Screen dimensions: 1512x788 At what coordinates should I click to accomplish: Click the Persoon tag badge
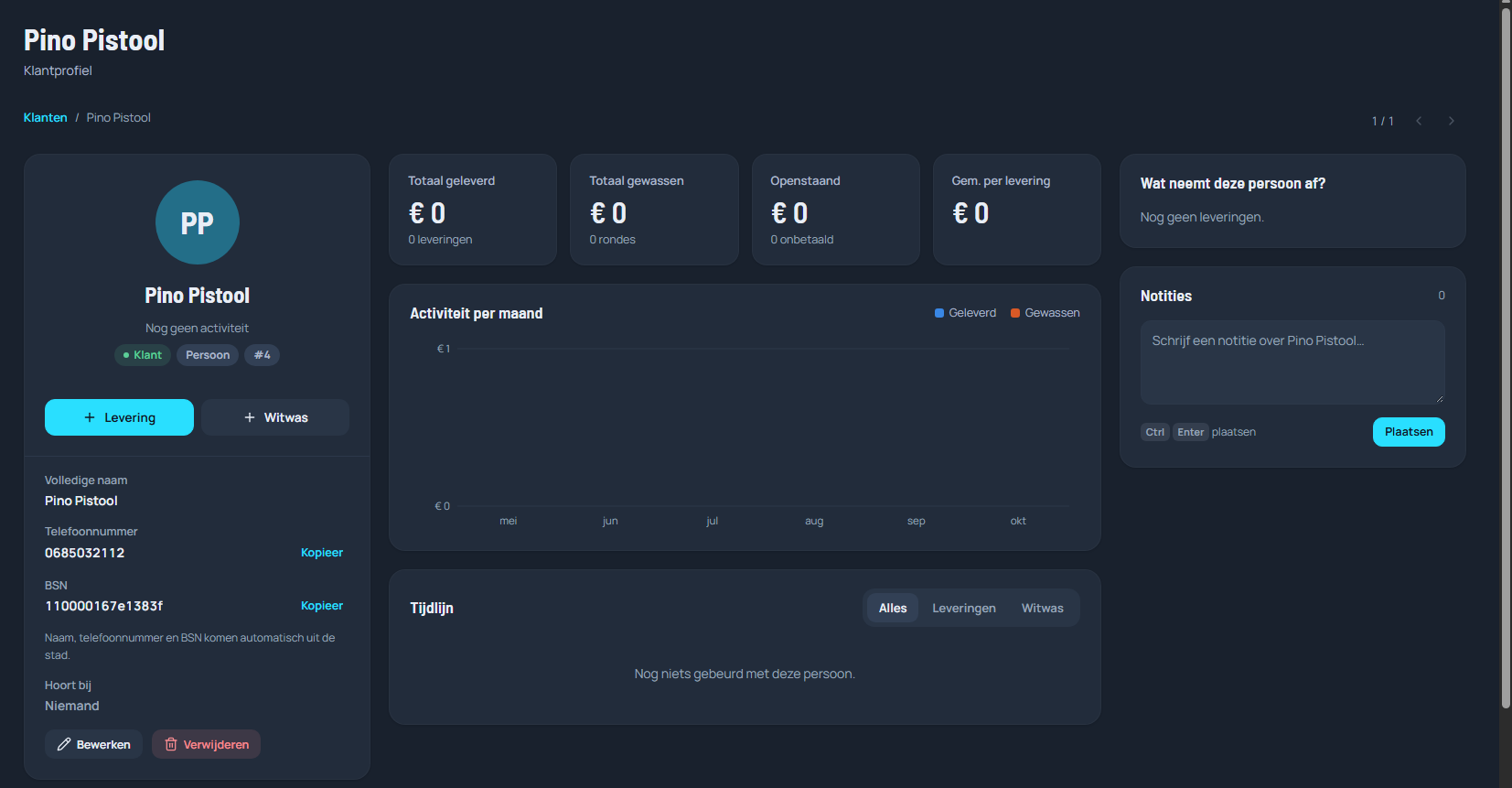[x=208, y=355]
